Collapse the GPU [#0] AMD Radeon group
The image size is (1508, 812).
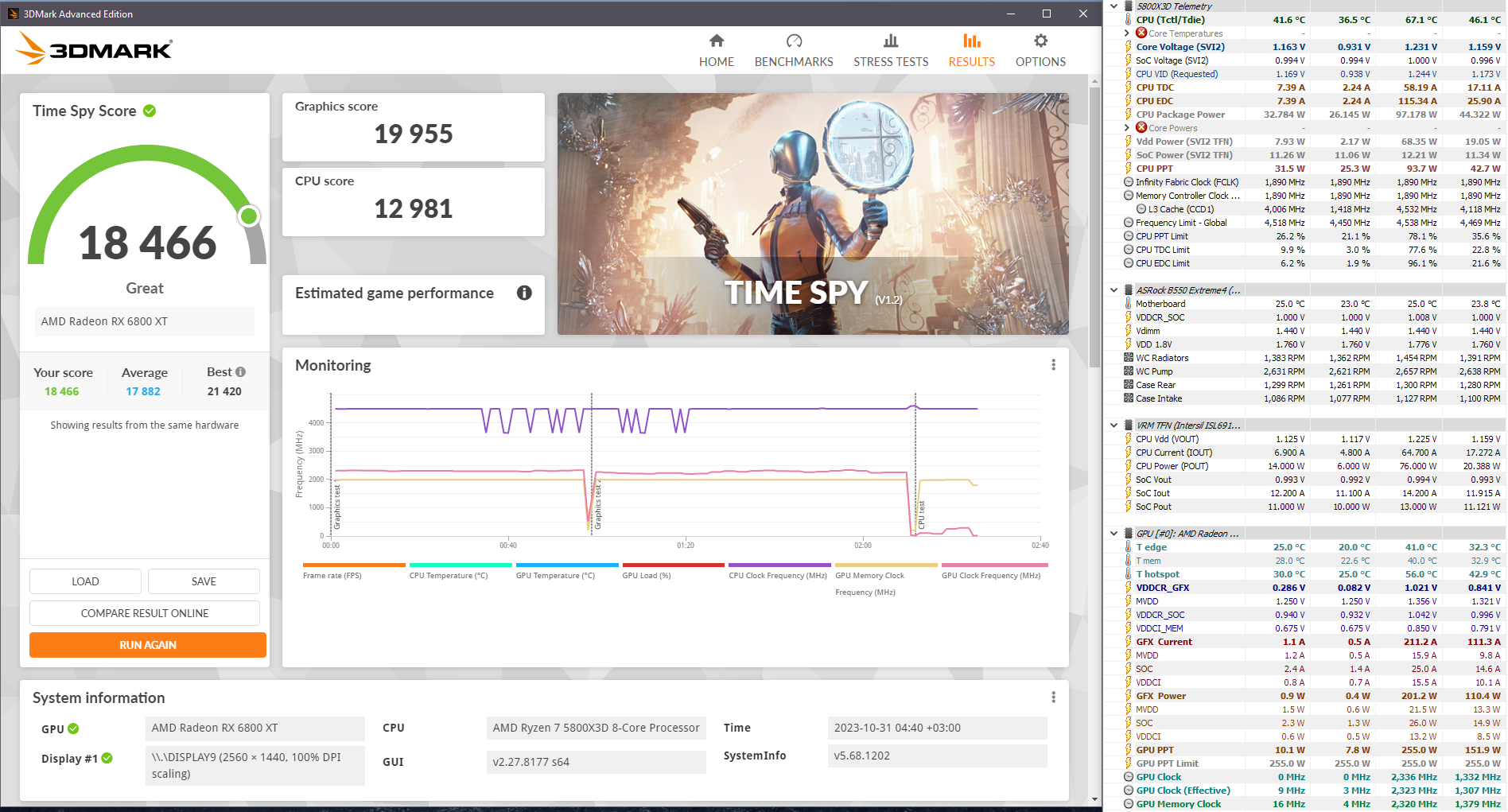point(1114,534)
